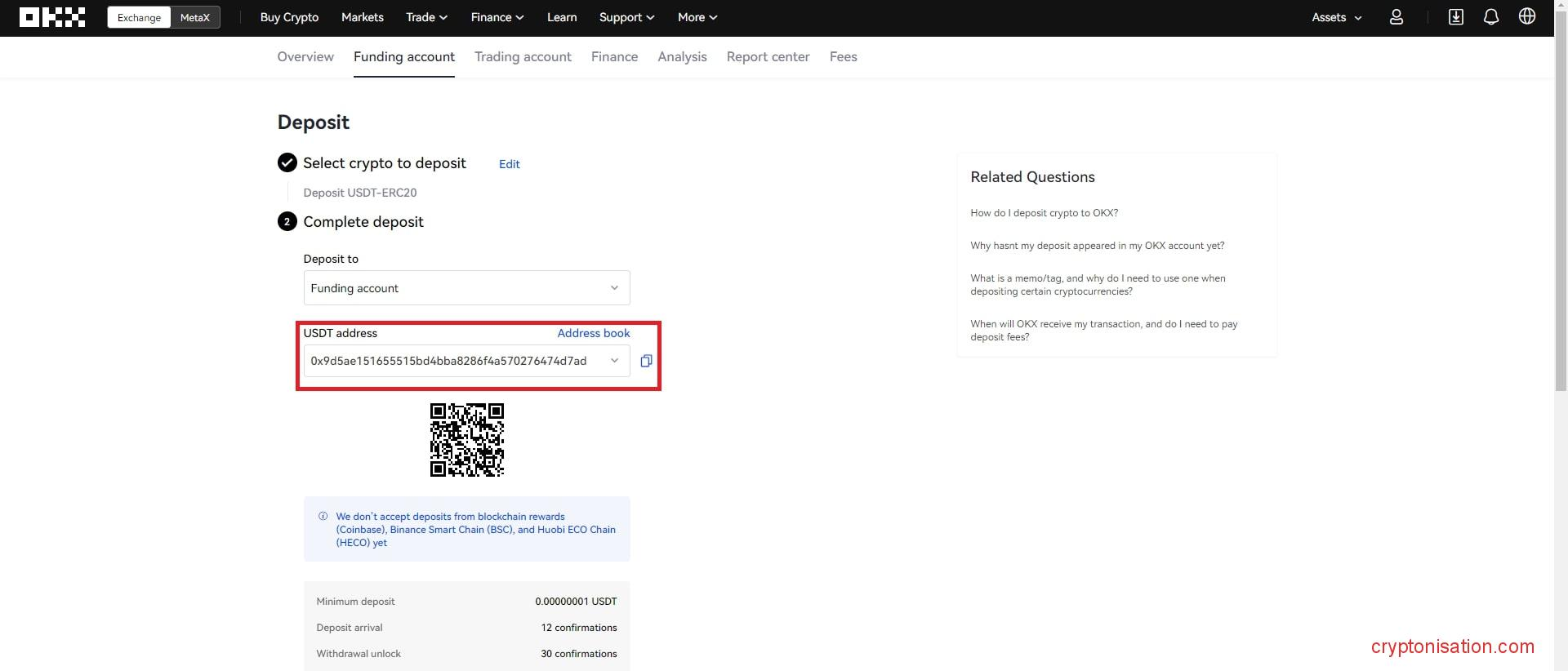Viewport: 1568px width, 671px height.
Task: Expand the Deposit to dropdown
Action: tap(466, 288)
